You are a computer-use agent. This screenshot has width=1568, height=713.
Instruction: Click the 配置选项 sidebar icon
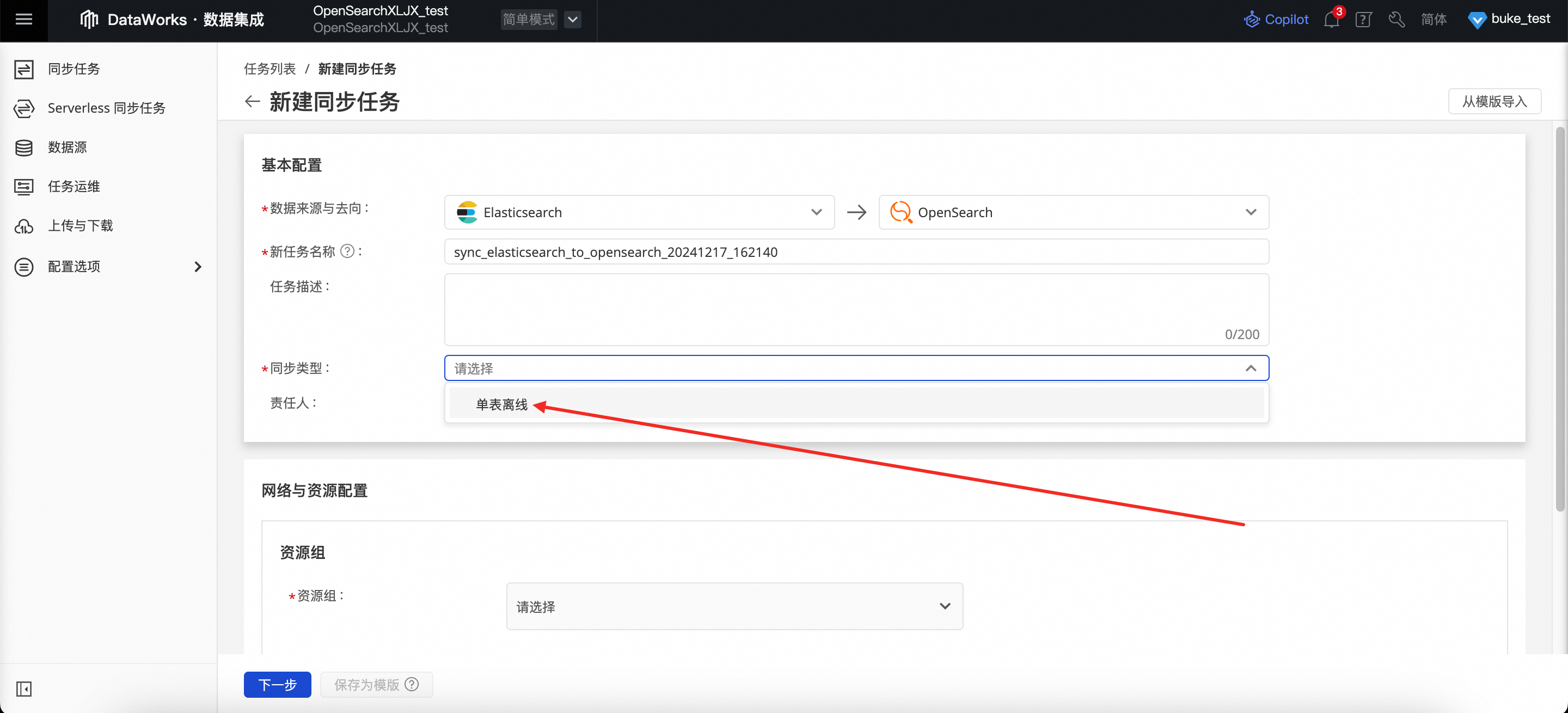coord(24,267)
